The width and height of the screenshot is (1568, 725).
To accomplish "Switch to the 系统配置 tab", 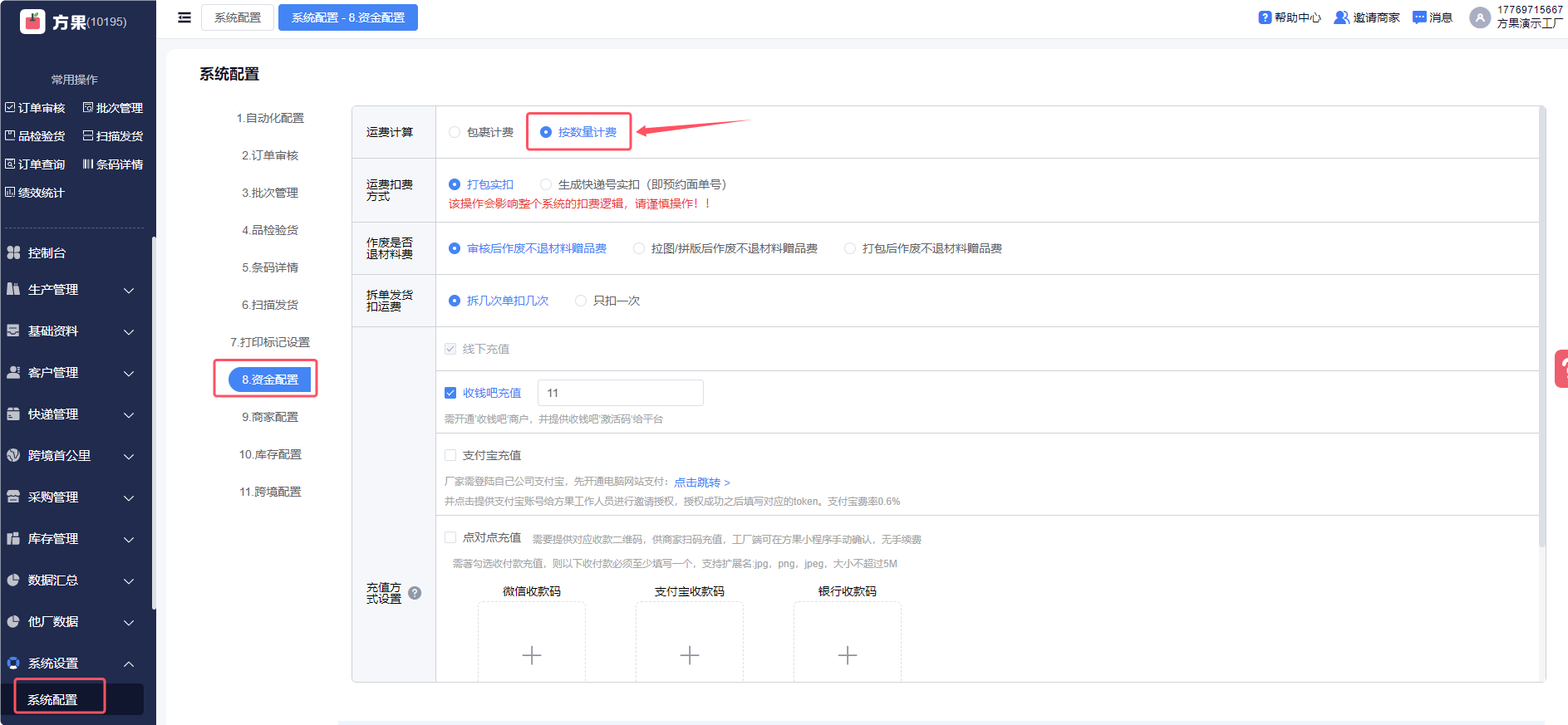I will (x=238, y=17).
